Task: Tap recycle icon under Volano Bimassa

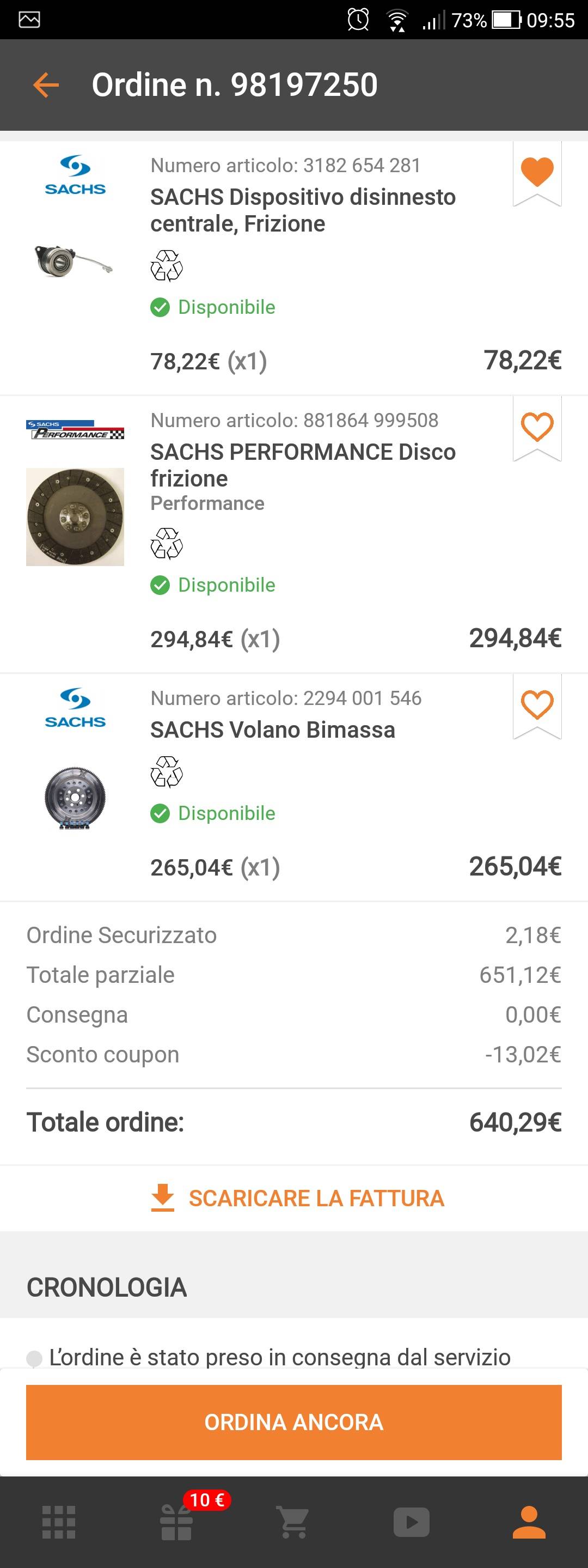Action: point(167,771)
